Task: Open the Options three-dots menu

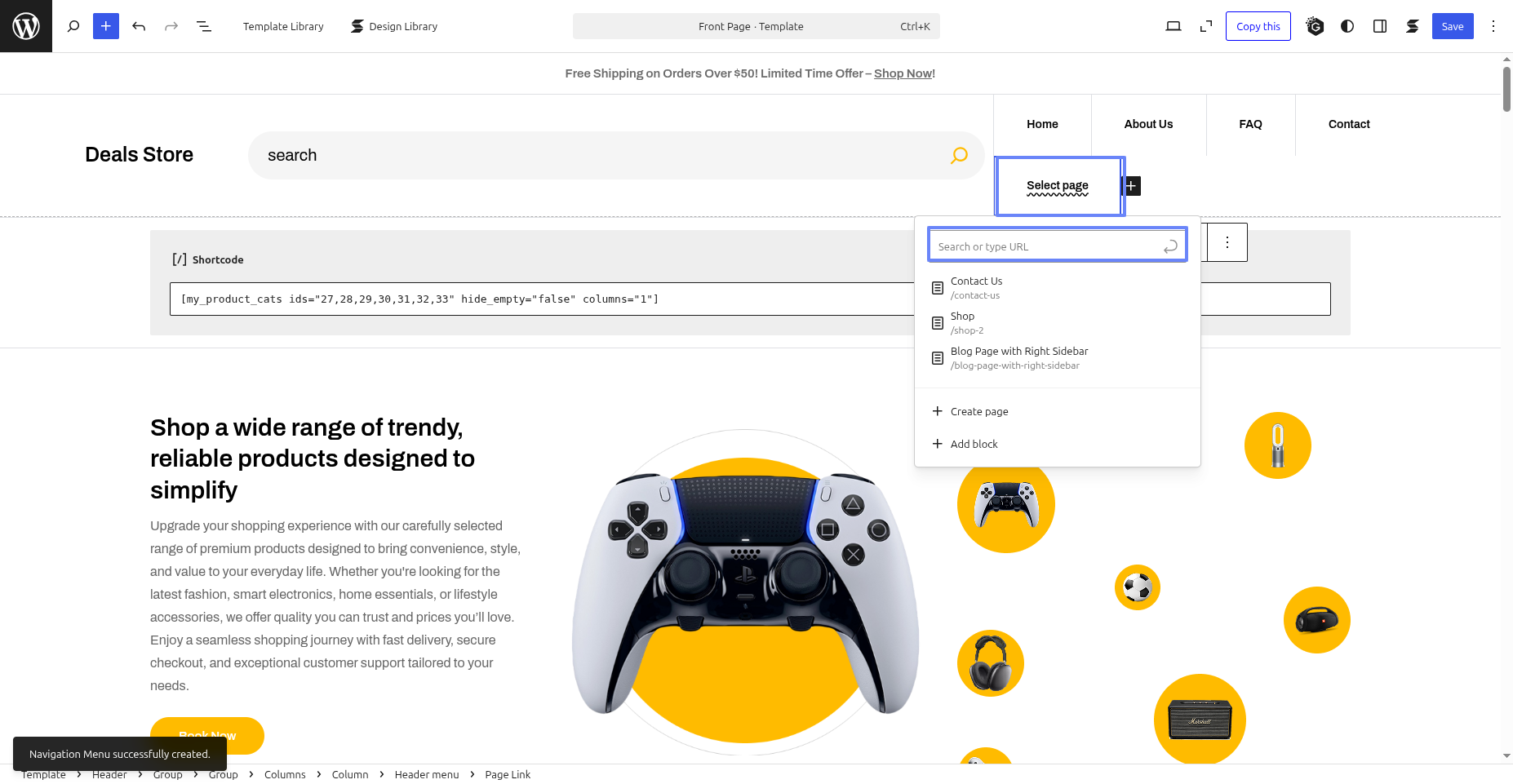Action: pos(1493,26)
